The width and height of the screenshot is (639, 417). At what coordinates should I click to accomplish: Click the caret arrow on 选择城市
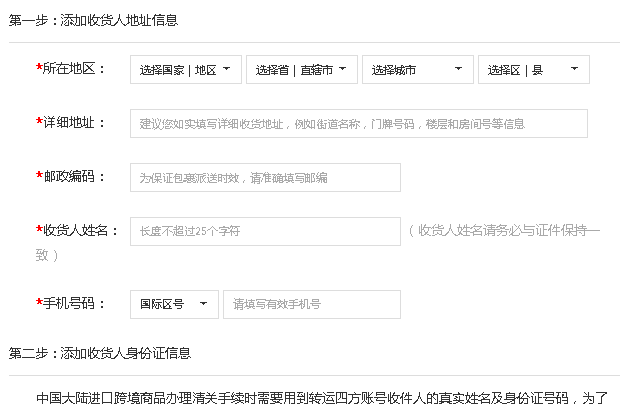pos(458,69)
